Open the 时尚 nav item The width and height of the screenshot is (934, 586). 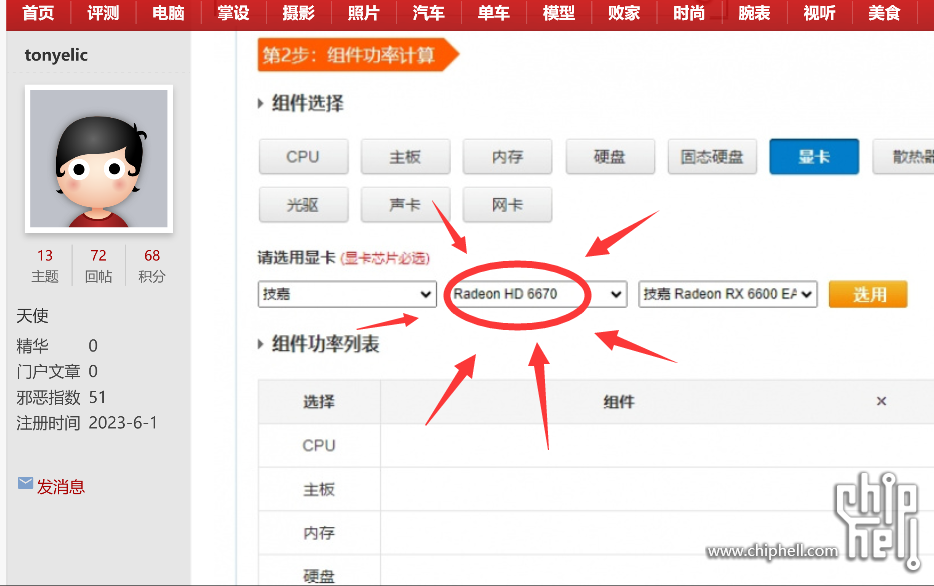click(x=689, y=13)
